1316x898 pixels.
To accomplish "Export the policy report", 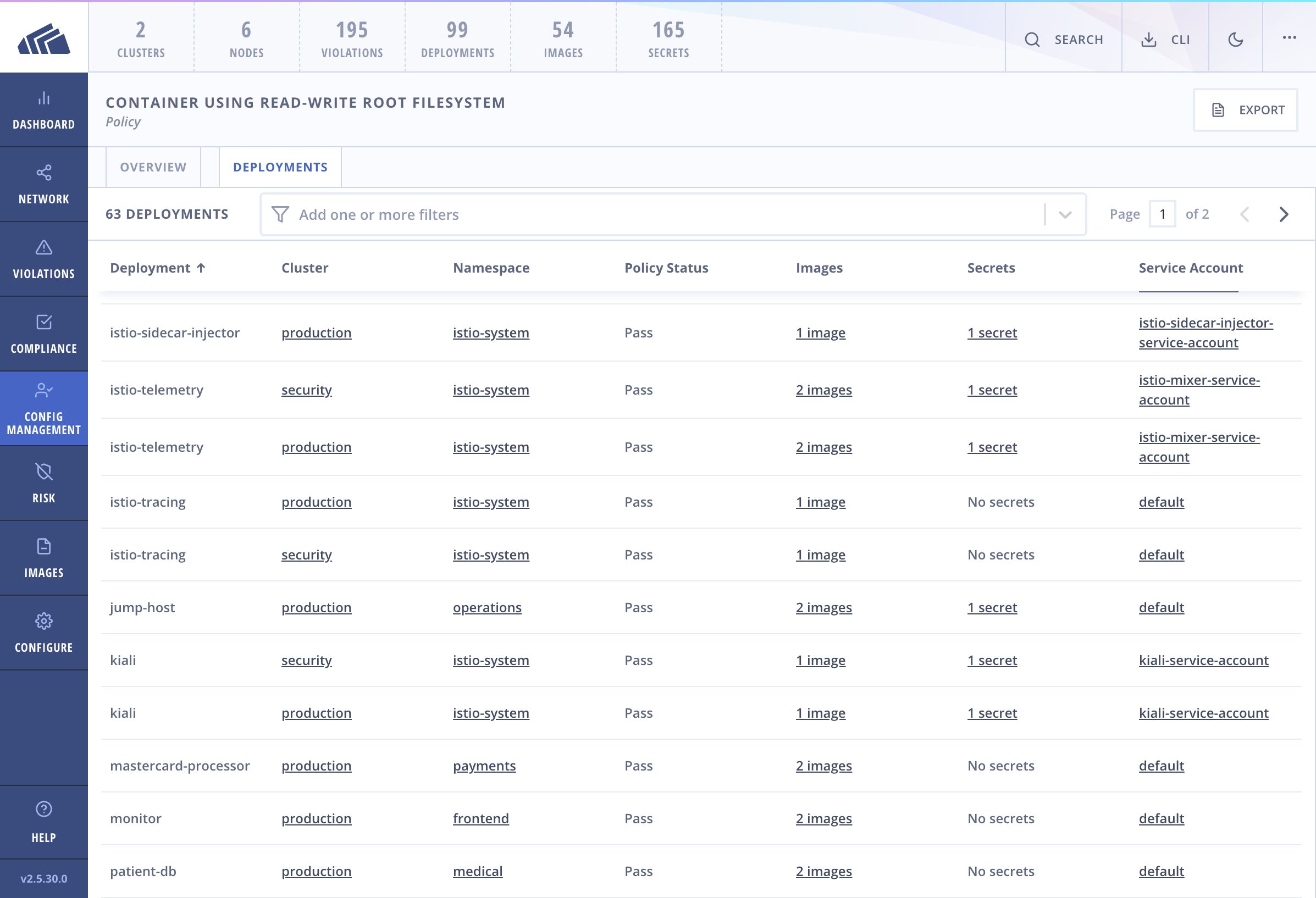I will point(1245,110).
